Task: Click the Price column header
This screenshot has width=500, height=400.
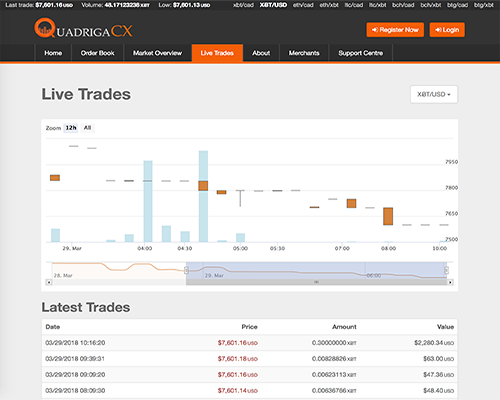Action: click(249, 327)
